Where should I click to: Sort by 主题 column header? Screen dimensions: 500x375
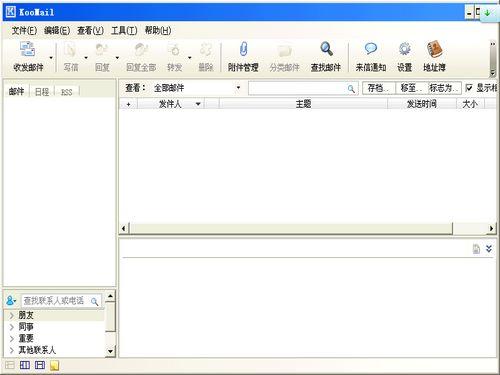point(303,104)
